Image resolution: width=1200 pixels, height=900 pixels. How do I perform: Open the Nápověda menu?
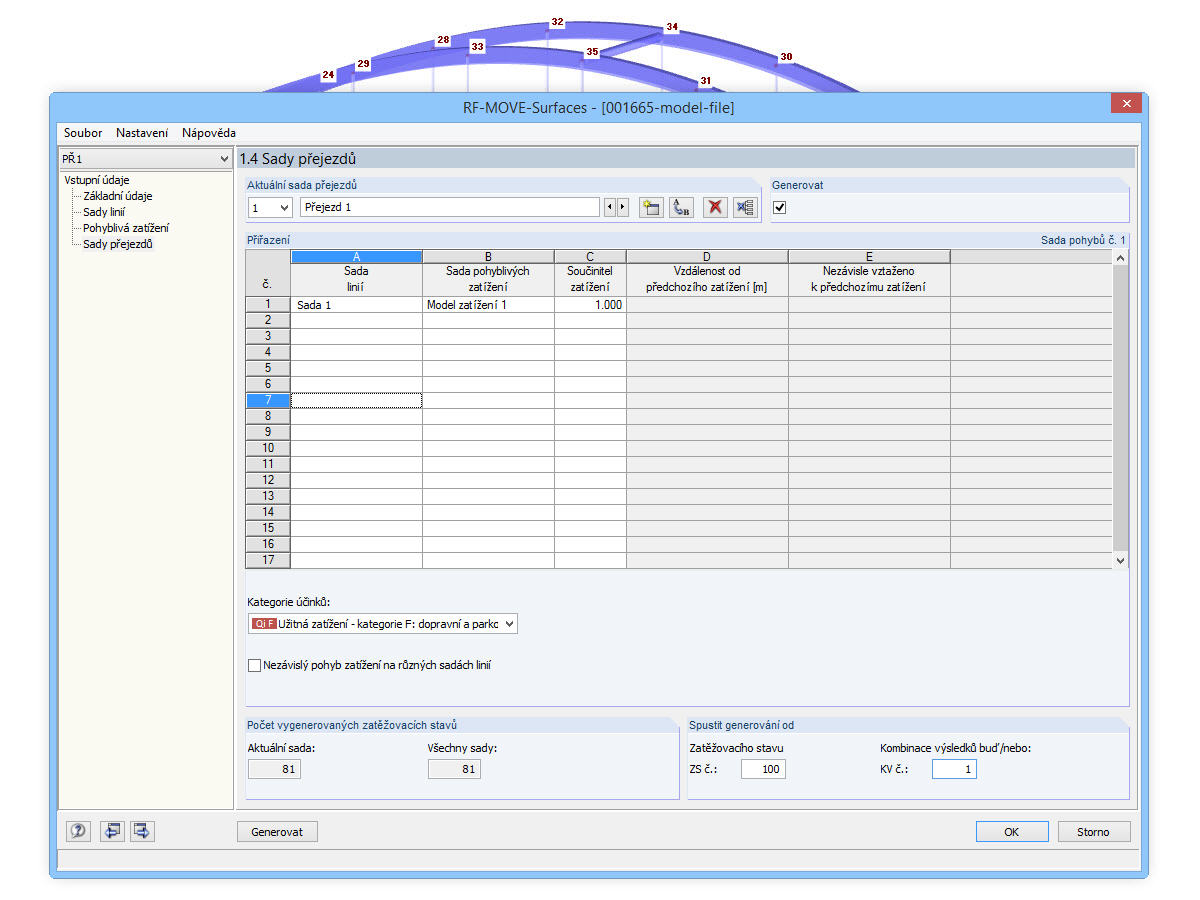(209, 133)
